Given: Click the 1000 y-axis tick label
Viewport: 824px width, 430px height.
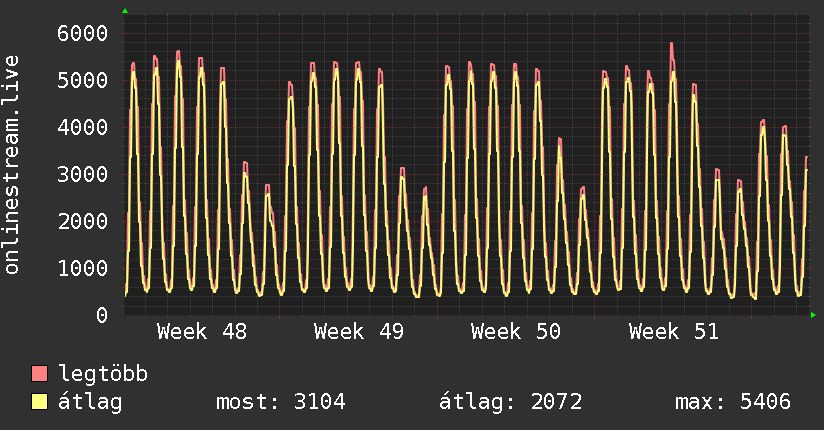Looking at the screenshot, I should click(x=80, y=268).
